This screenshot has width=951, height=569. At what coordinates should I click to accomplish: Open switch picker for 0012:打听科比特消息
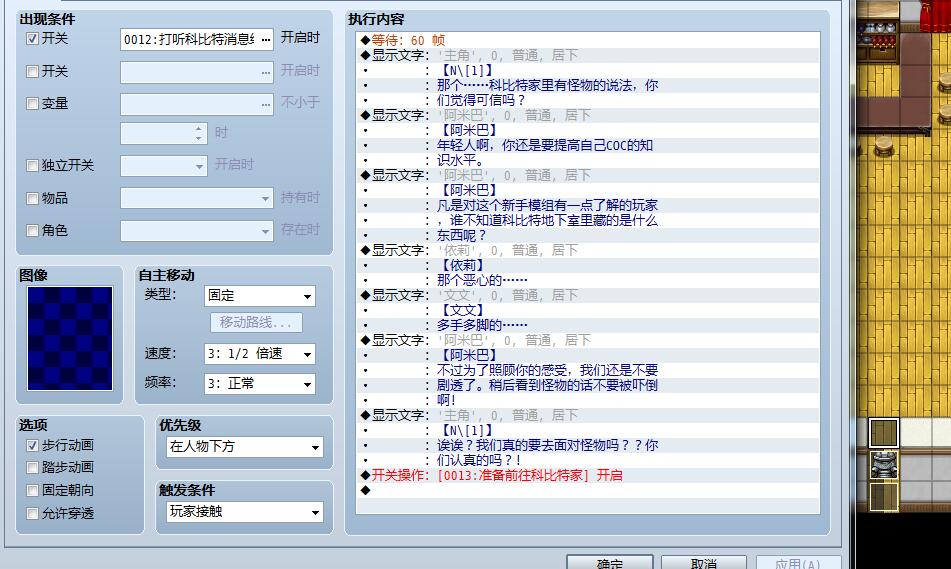coord(266,39)
